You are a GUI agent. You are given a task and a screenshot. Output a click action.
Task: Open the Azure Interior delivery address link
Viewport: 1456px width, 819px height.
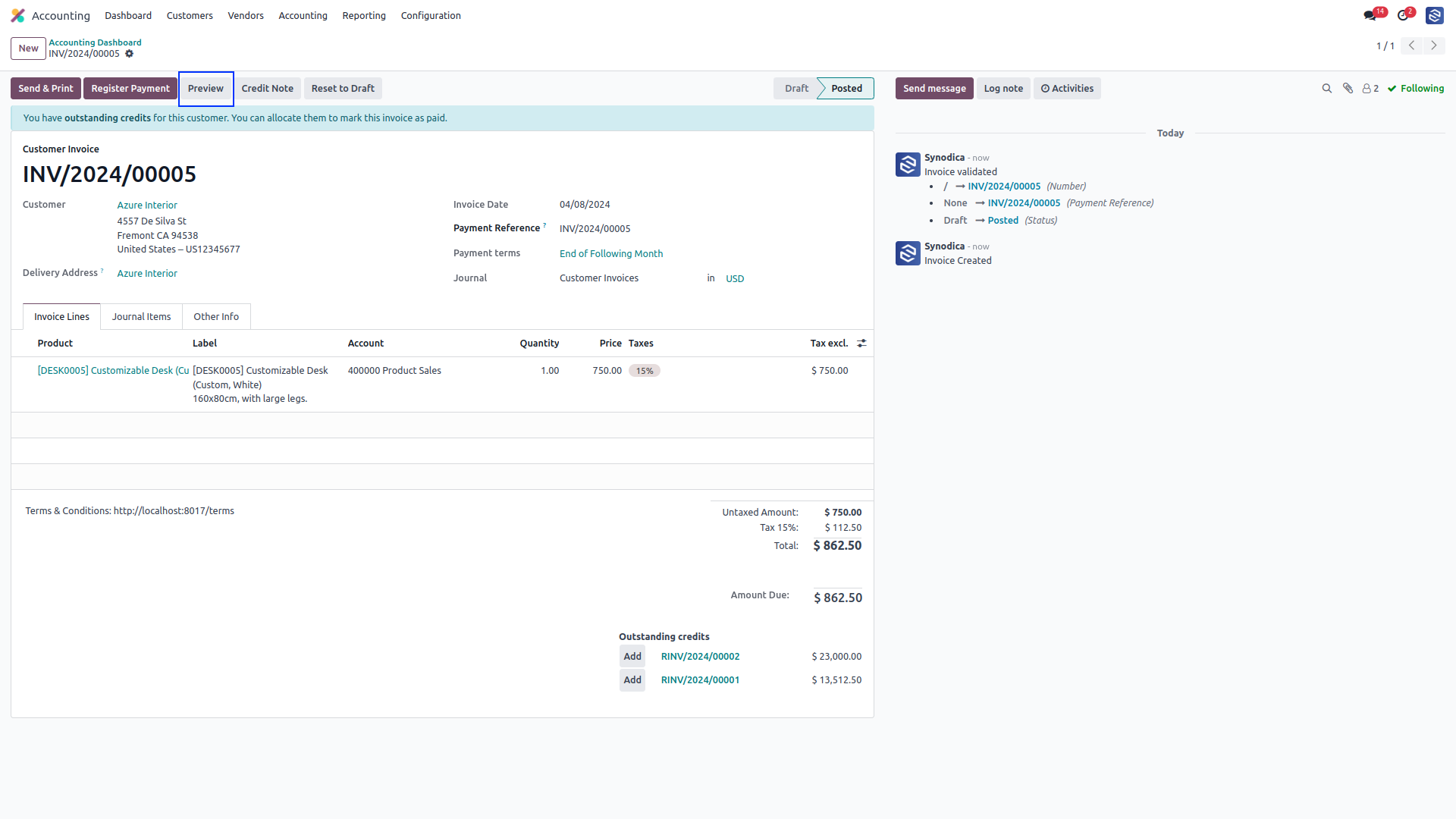pos(147,274)
